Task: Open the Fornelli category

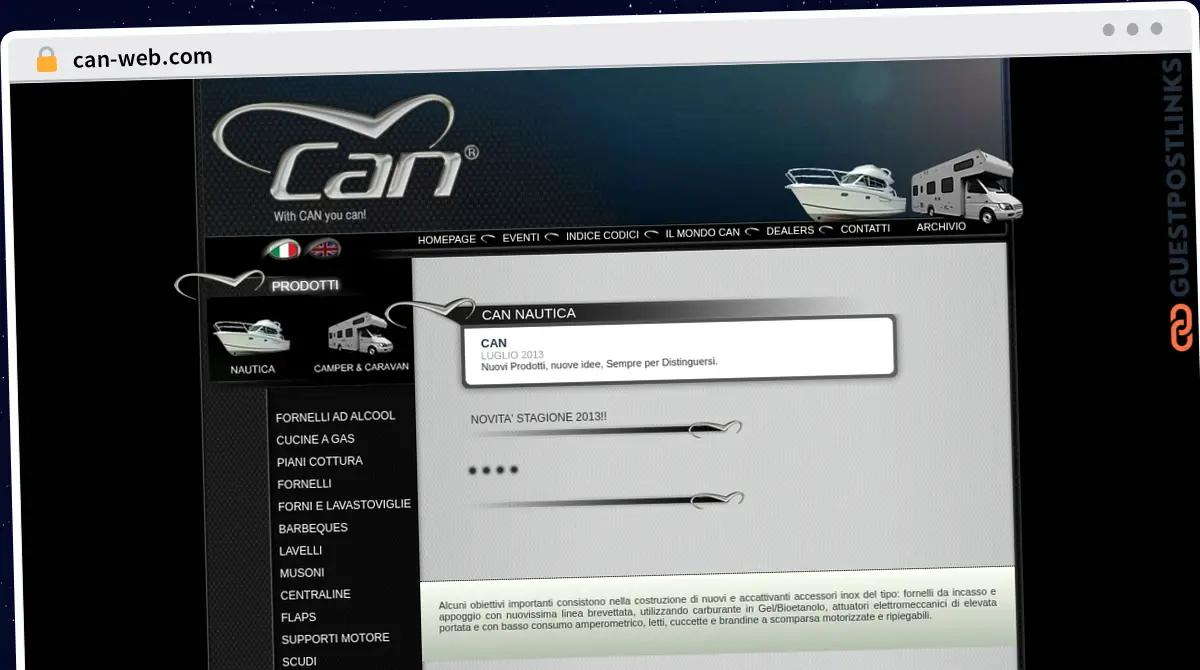Action: pos(304,484)
